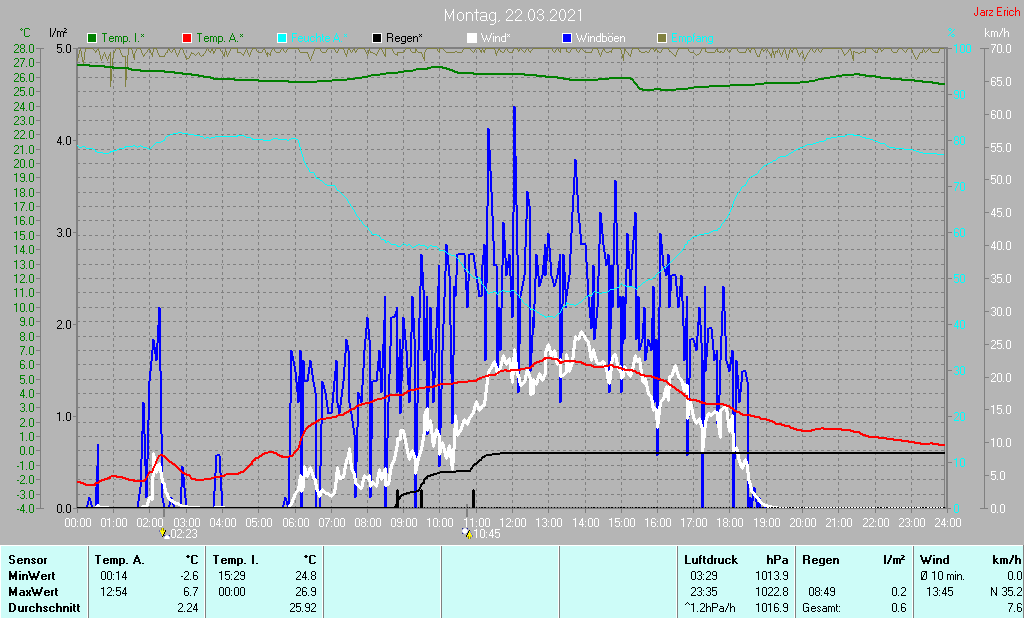This screenshot has height=618, width=1024.
Task: Click the Jarz Erich link text
Action: click(997, 12)
